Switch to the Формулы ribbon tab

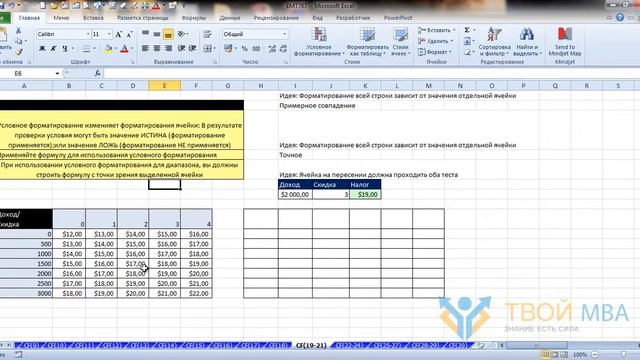[x=193, y=18]
